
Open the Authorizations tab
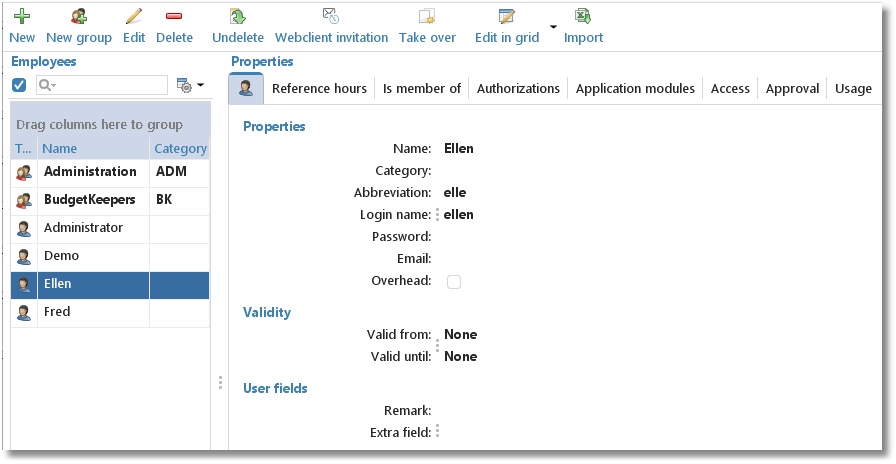point(518,89)
